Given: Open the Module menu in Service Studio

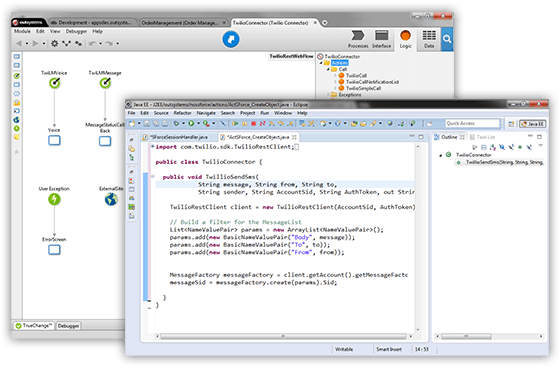Looking at the screenshot, I should (22, 31).
